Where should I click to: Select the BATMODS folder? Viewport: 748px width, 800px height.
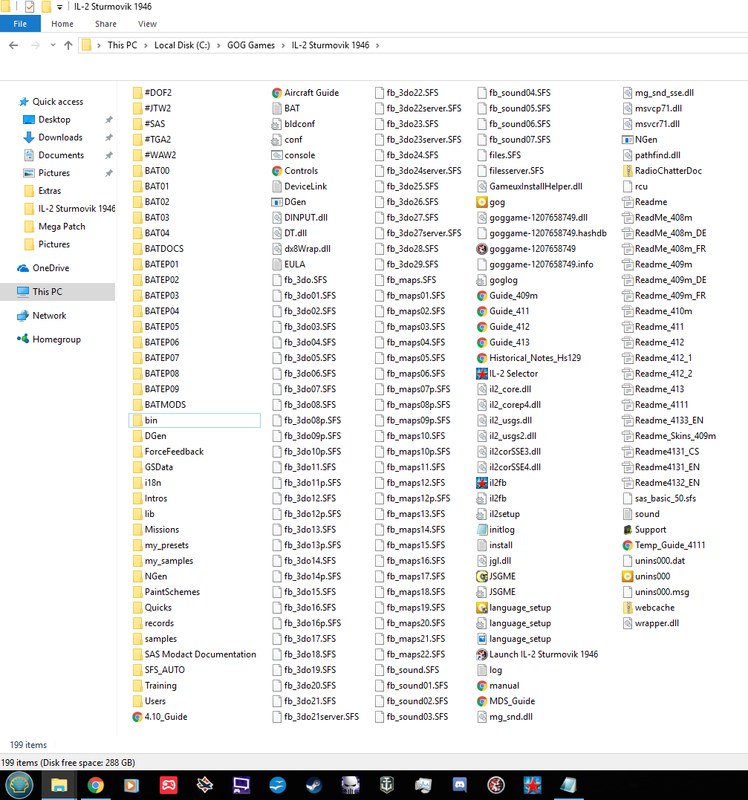[x=159, y=405]
